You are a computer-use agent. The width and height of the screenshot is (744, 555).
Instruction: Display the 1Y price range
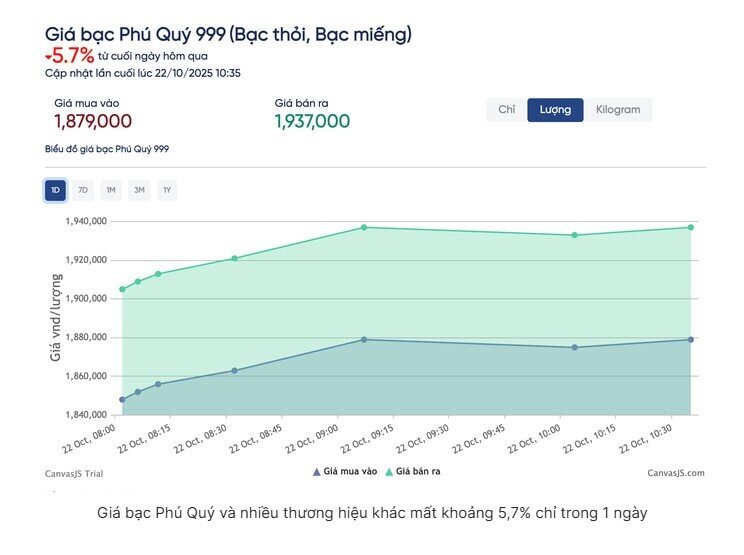tap(167, 190)
